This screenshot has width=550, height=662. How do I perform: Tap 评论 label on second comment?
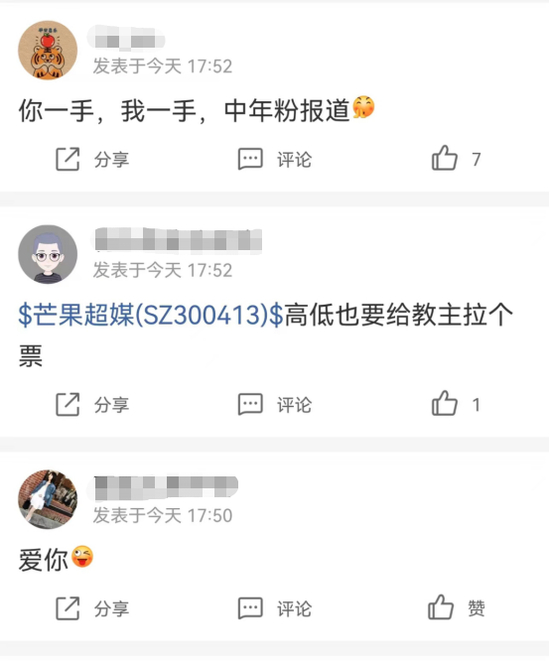click(x=294, y=405)
